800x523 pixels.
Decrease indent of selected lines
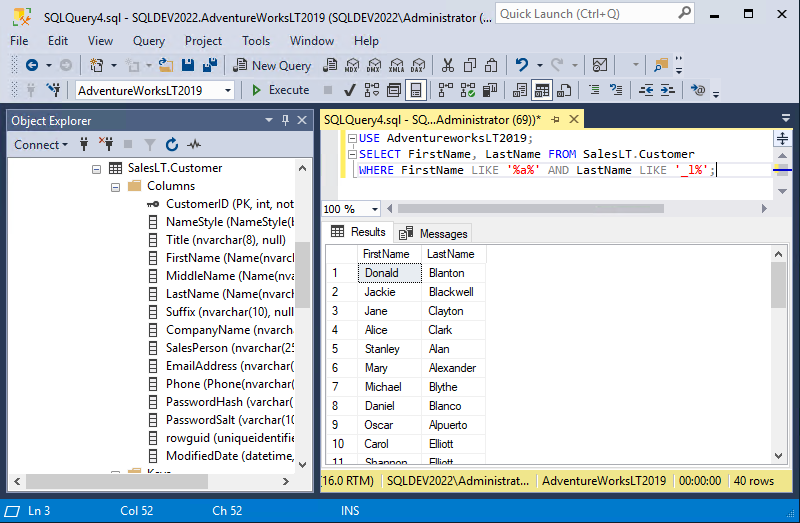[x=646, y=90]
